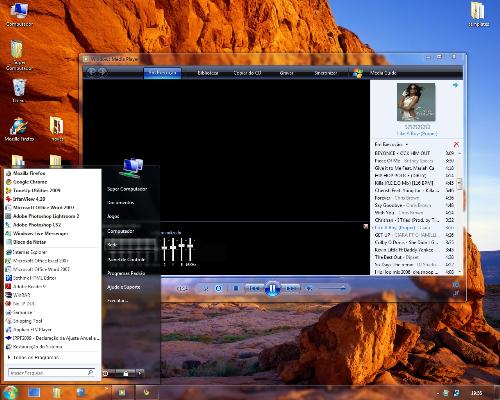
Task: Toggle repeat mode in the player
Action: 218,288
